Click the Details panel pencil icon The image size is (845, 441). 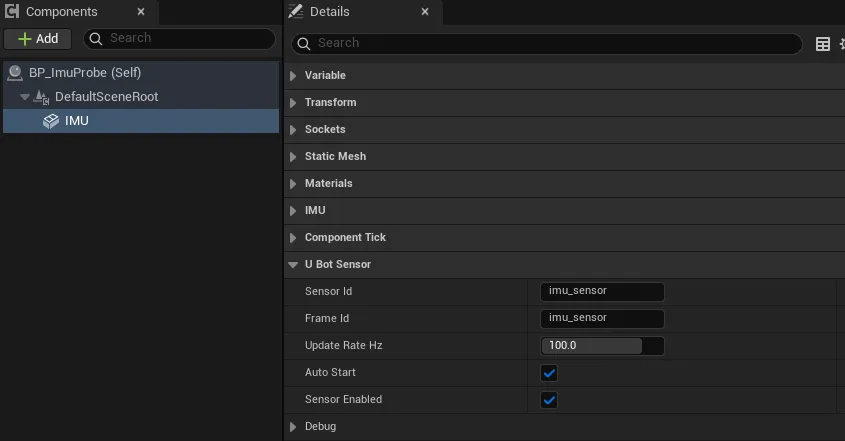tap(295, 11)
